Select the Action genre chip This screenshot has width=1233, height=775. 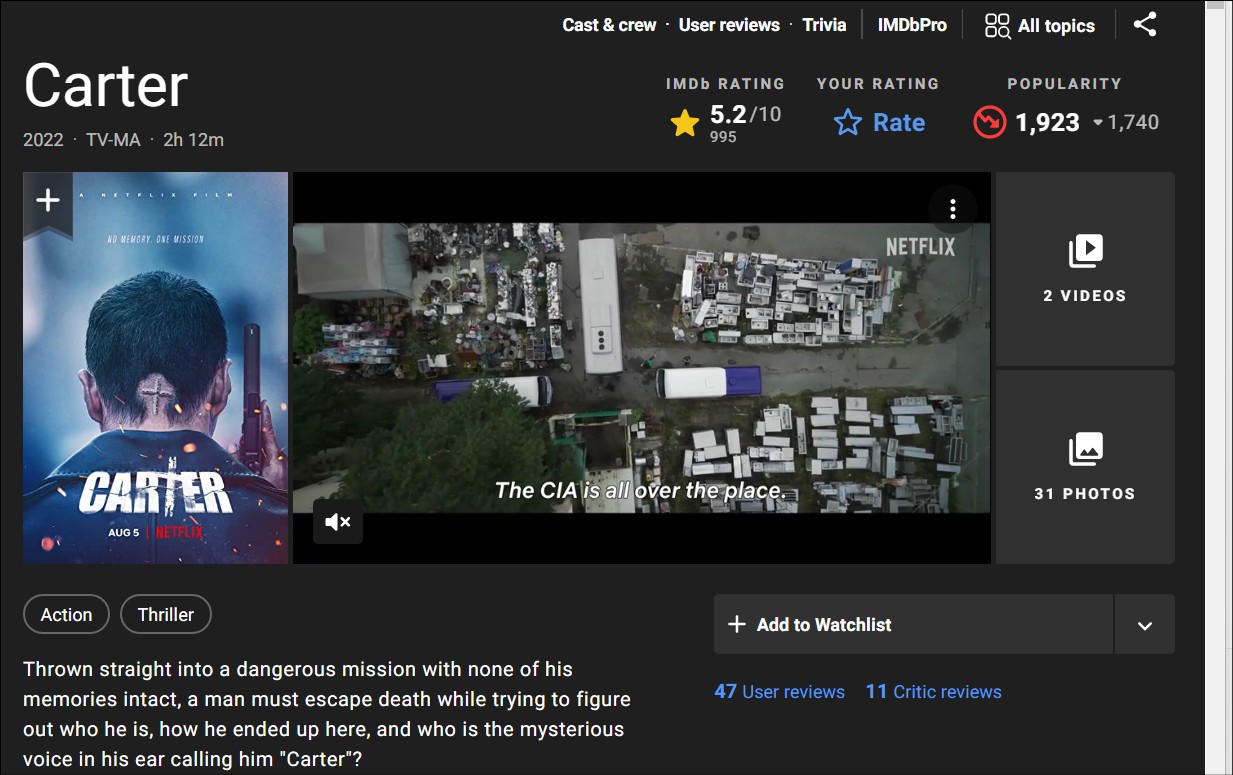(66, 615)
